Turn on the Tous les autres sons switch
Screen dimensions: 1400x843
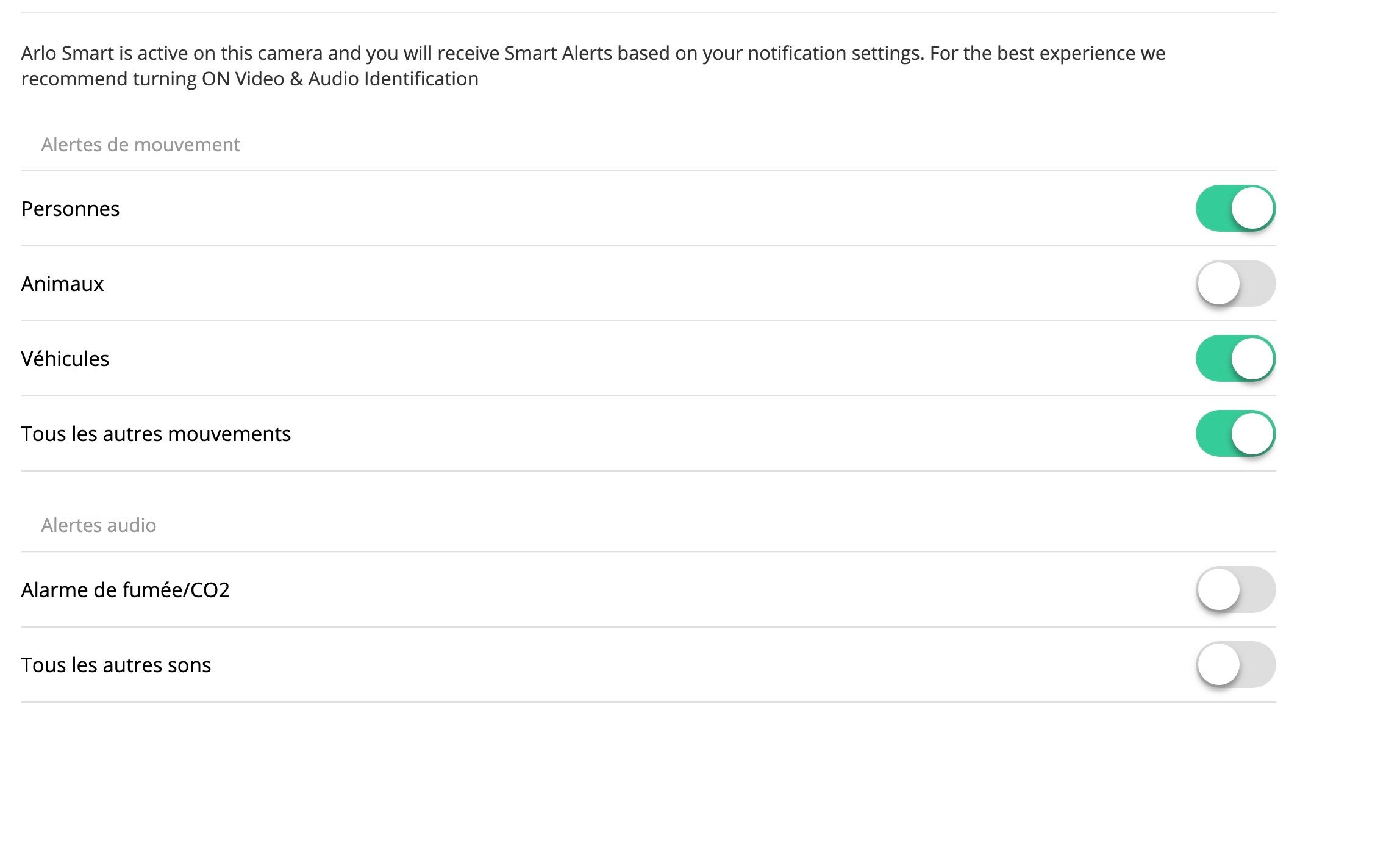point(1235,665)
